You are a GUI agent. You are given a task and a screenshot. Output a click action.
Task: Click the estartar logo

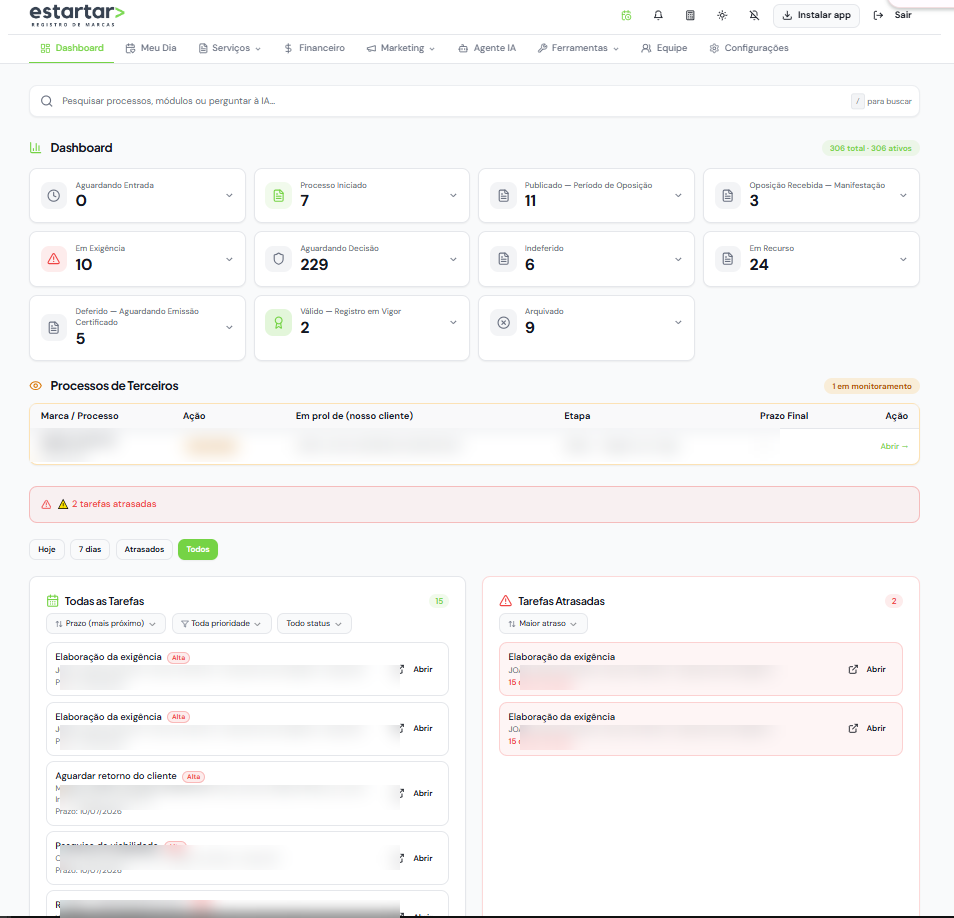[x=77, y=15]
